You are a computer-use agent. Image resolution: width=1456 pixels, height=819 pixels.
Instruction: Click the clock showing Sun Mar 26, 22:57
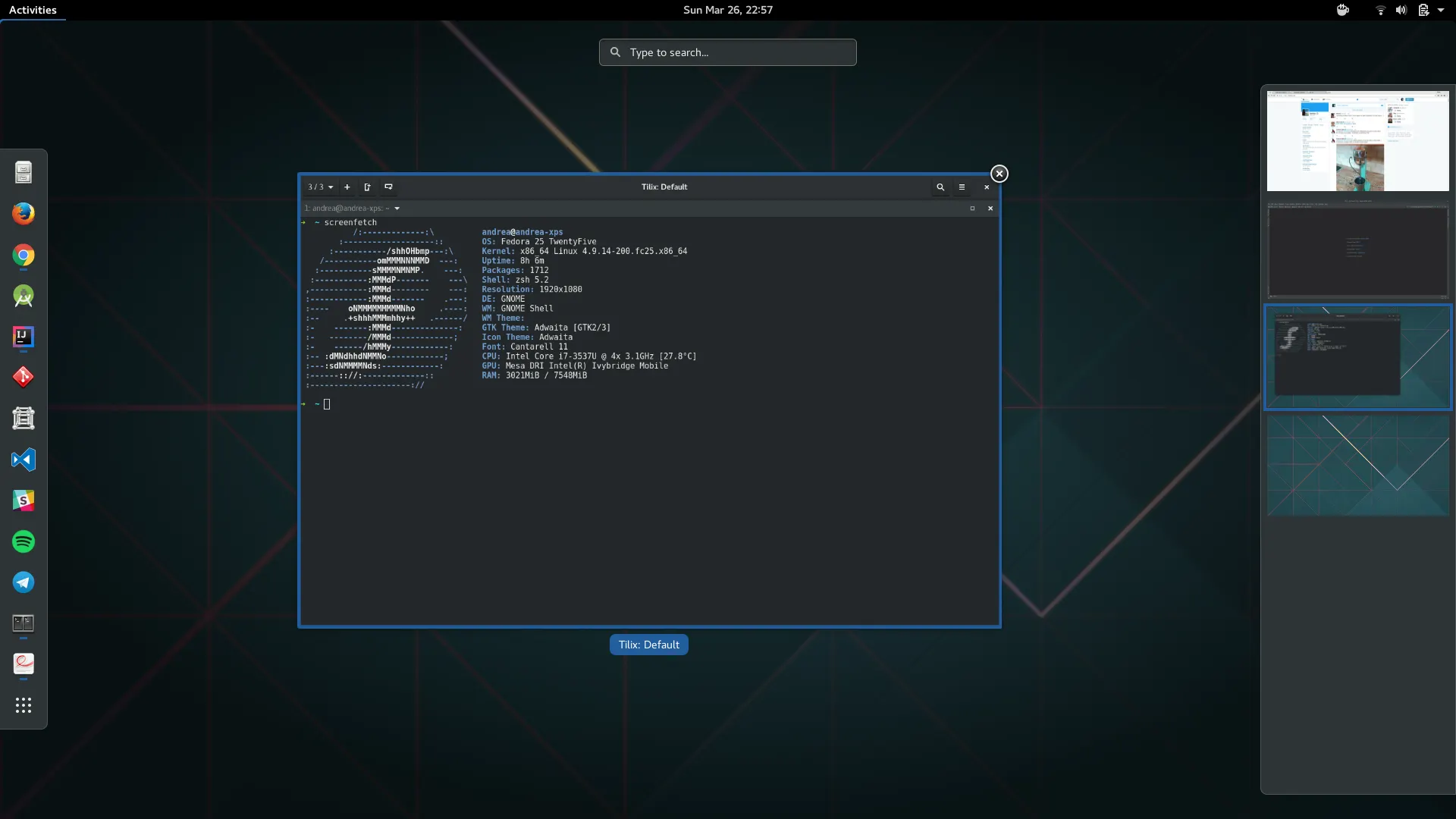tap(727, 10)
